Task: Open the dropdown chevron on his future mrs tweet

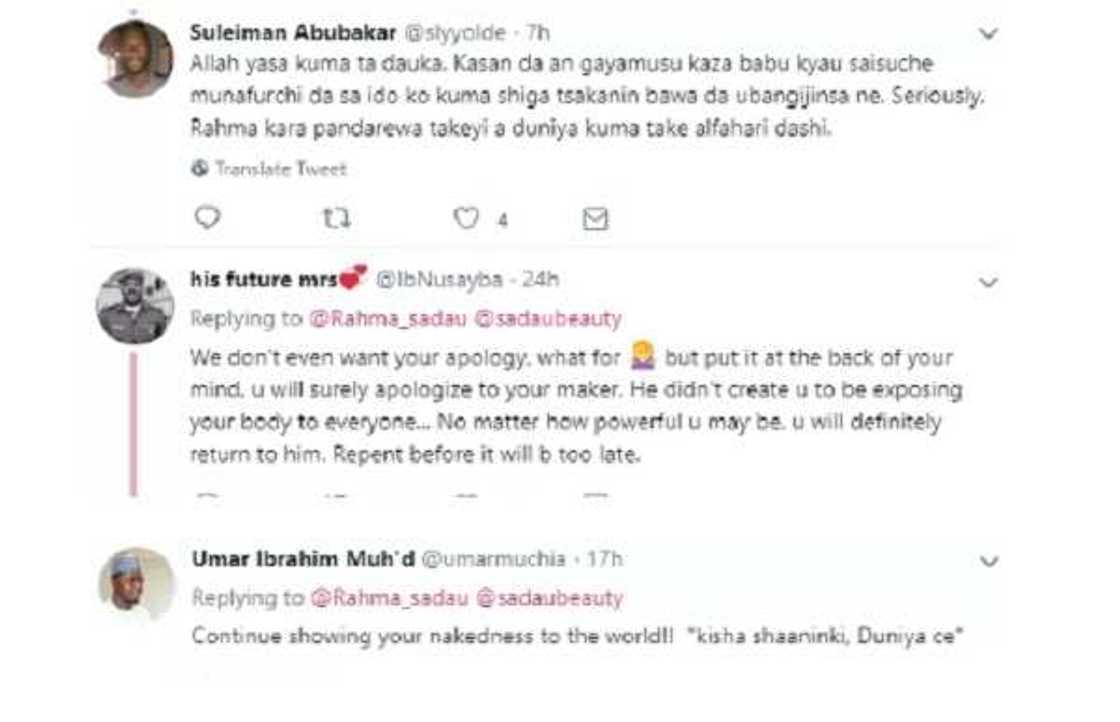Action: 989,281
